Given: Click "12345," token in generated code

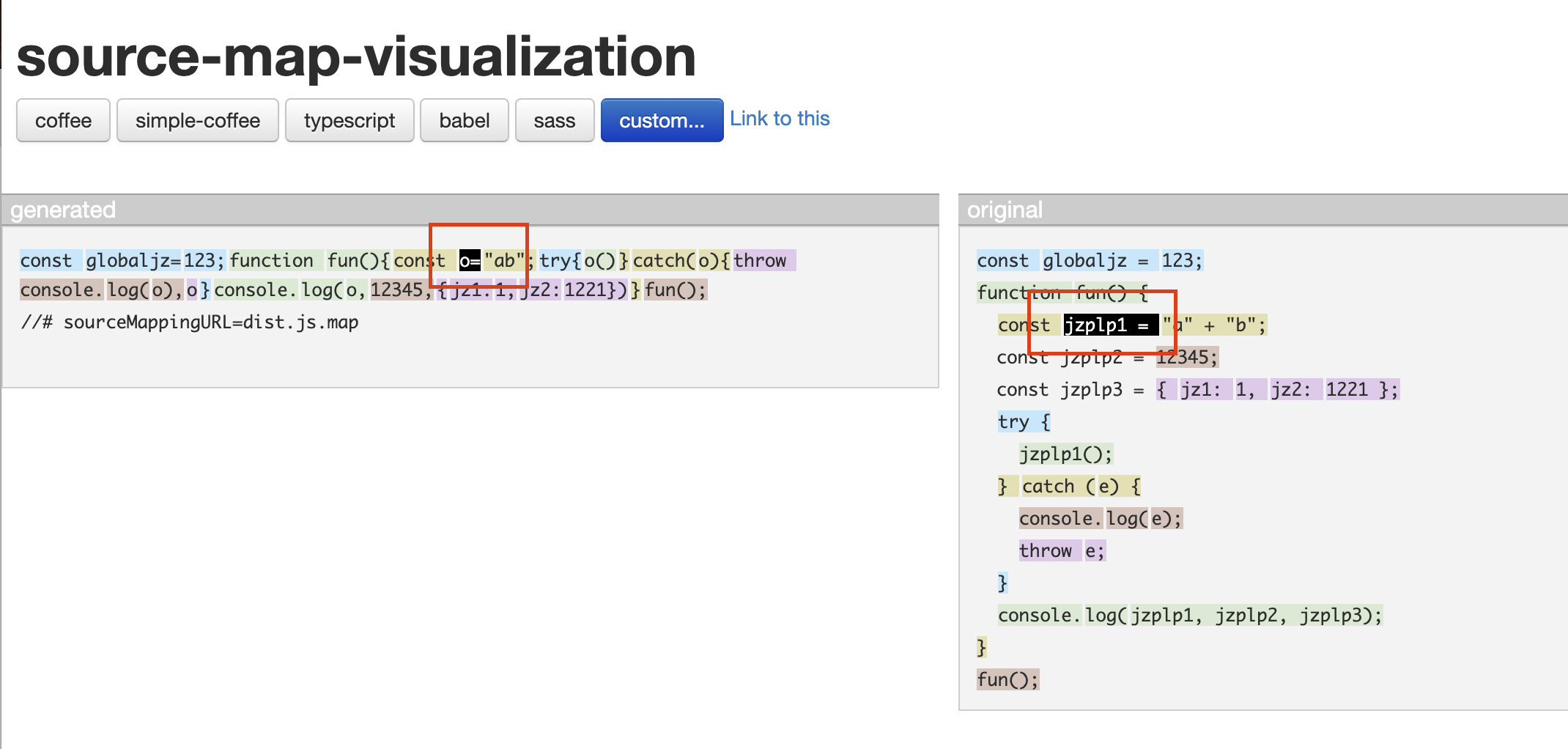Looking at the screenshot, I should click(x=402, y=289).
